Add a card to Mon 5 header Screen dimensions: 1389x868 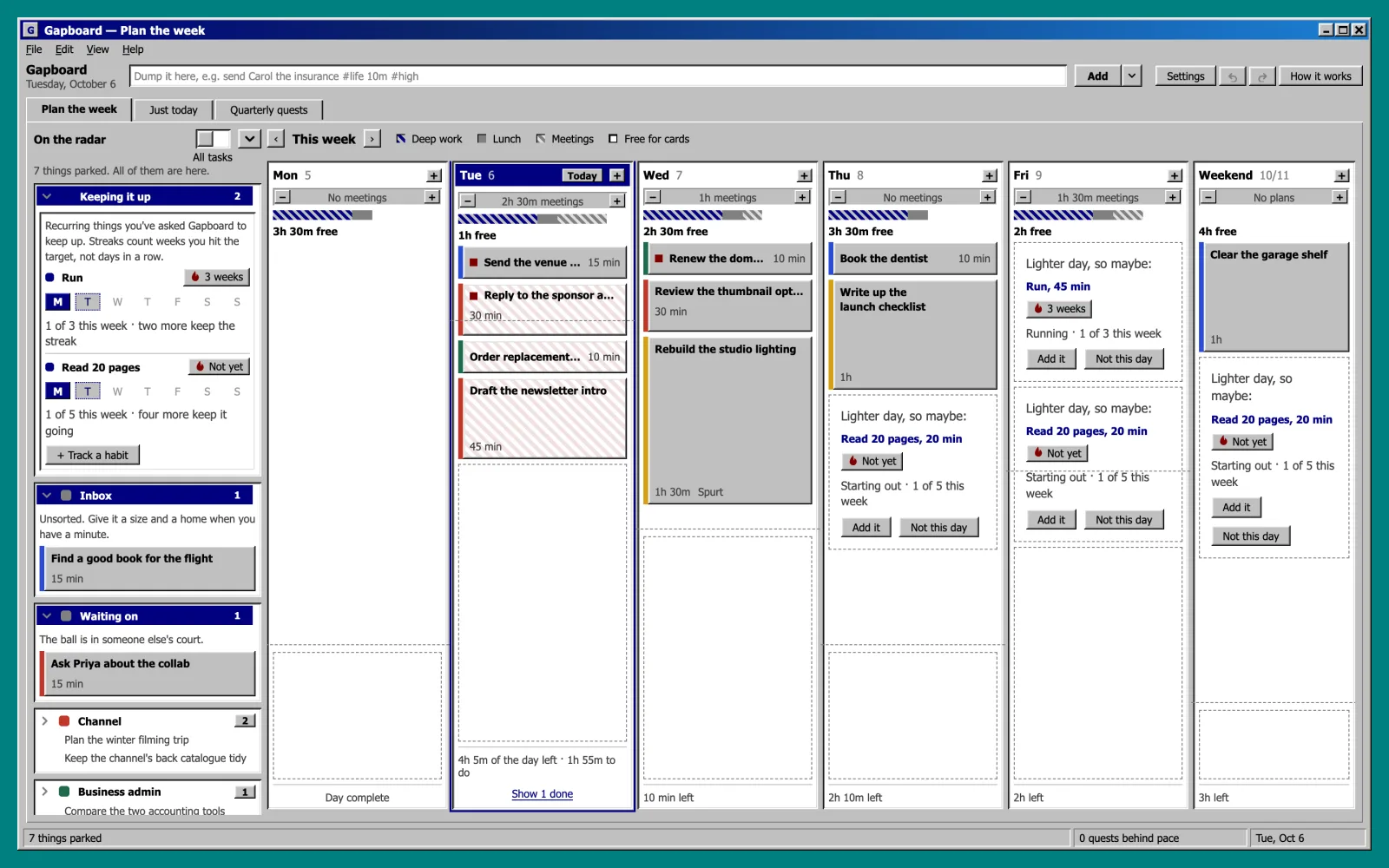click(434, 175)
